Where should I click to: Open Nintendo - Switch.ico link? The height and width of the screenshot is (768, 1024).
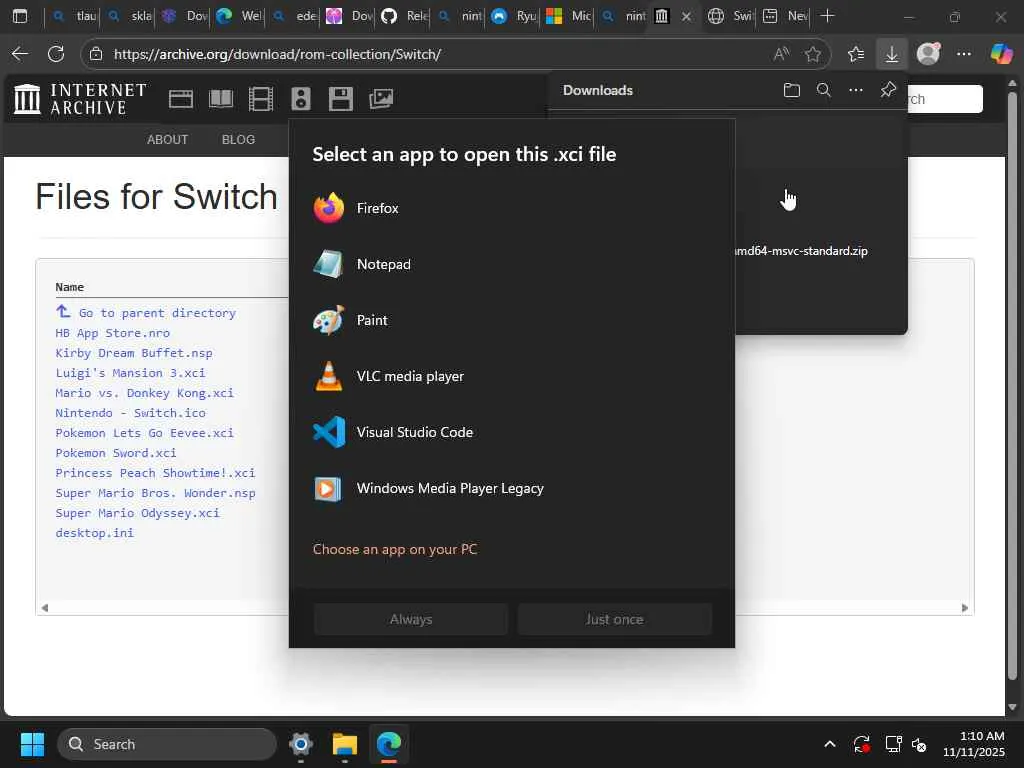131,413
